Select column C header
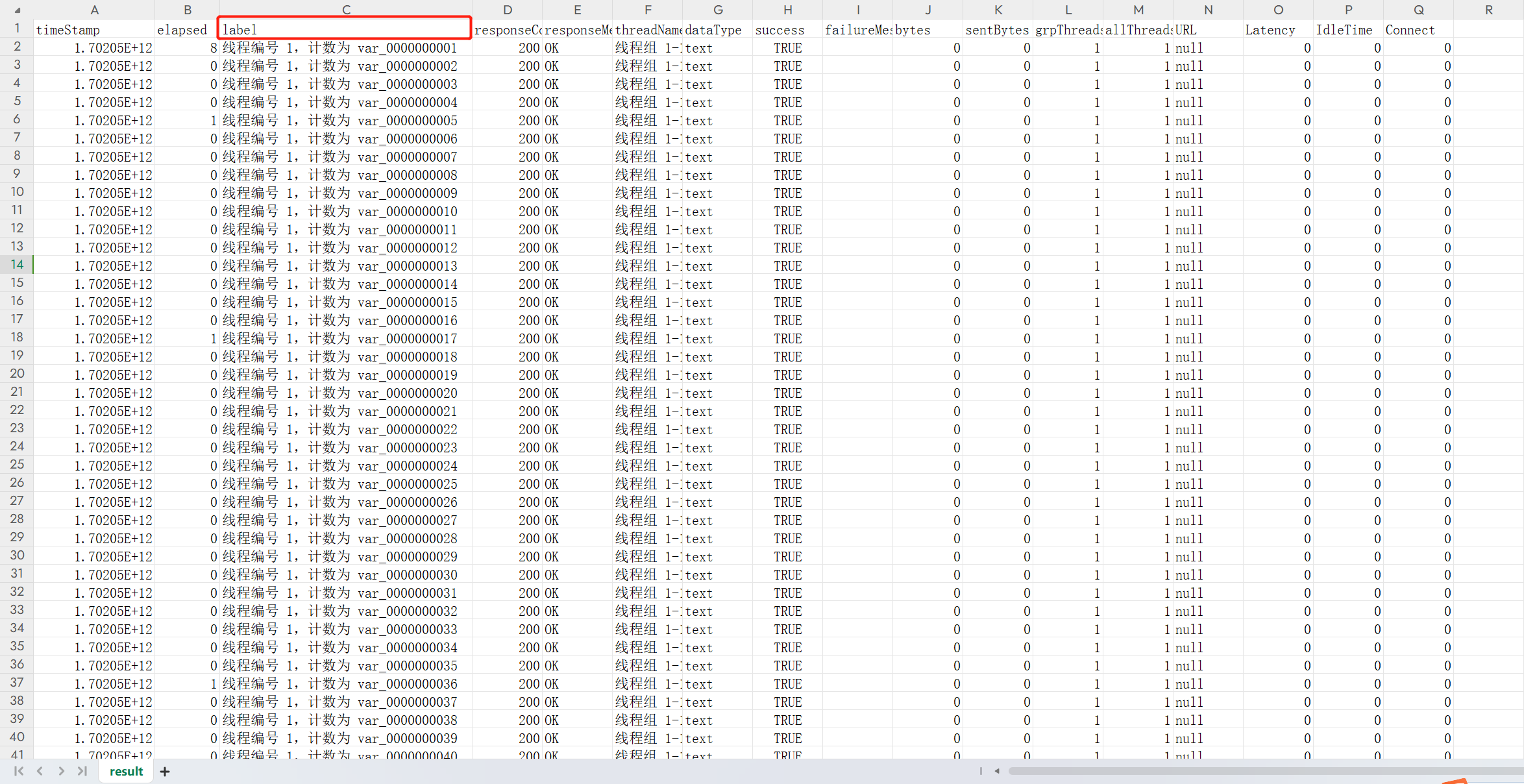This screenshot has width=1524, height=784. [346, 10]
